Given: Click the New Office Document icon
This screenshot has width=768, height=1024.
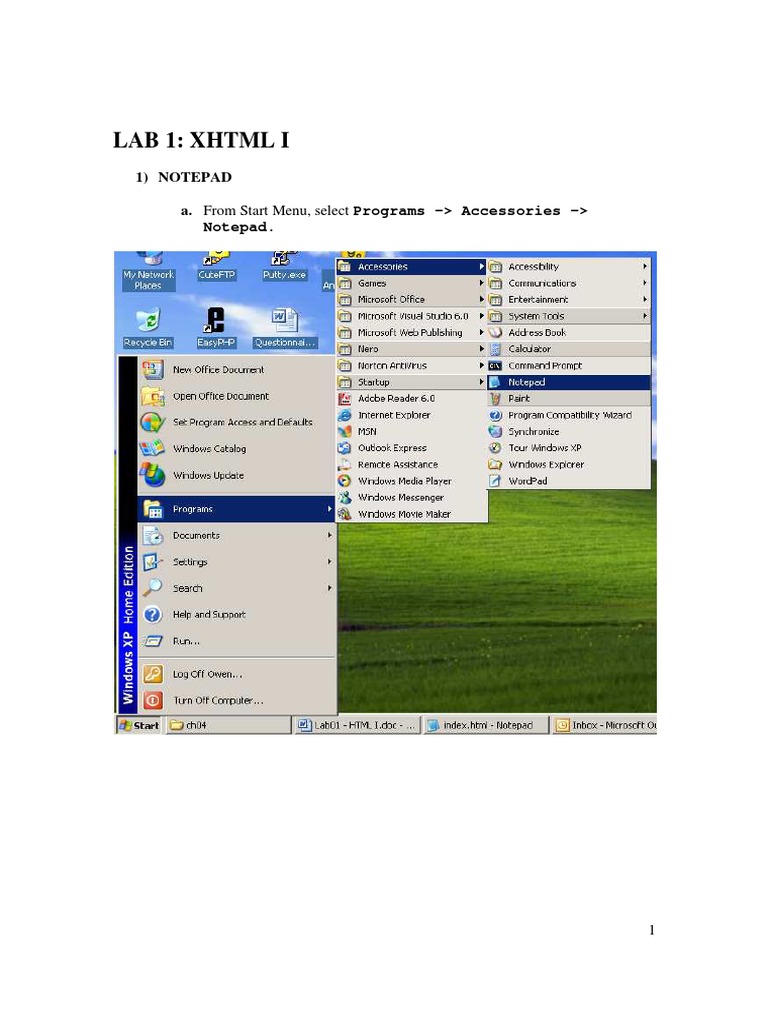Looking at the screenshot, I should coord(153,370).
